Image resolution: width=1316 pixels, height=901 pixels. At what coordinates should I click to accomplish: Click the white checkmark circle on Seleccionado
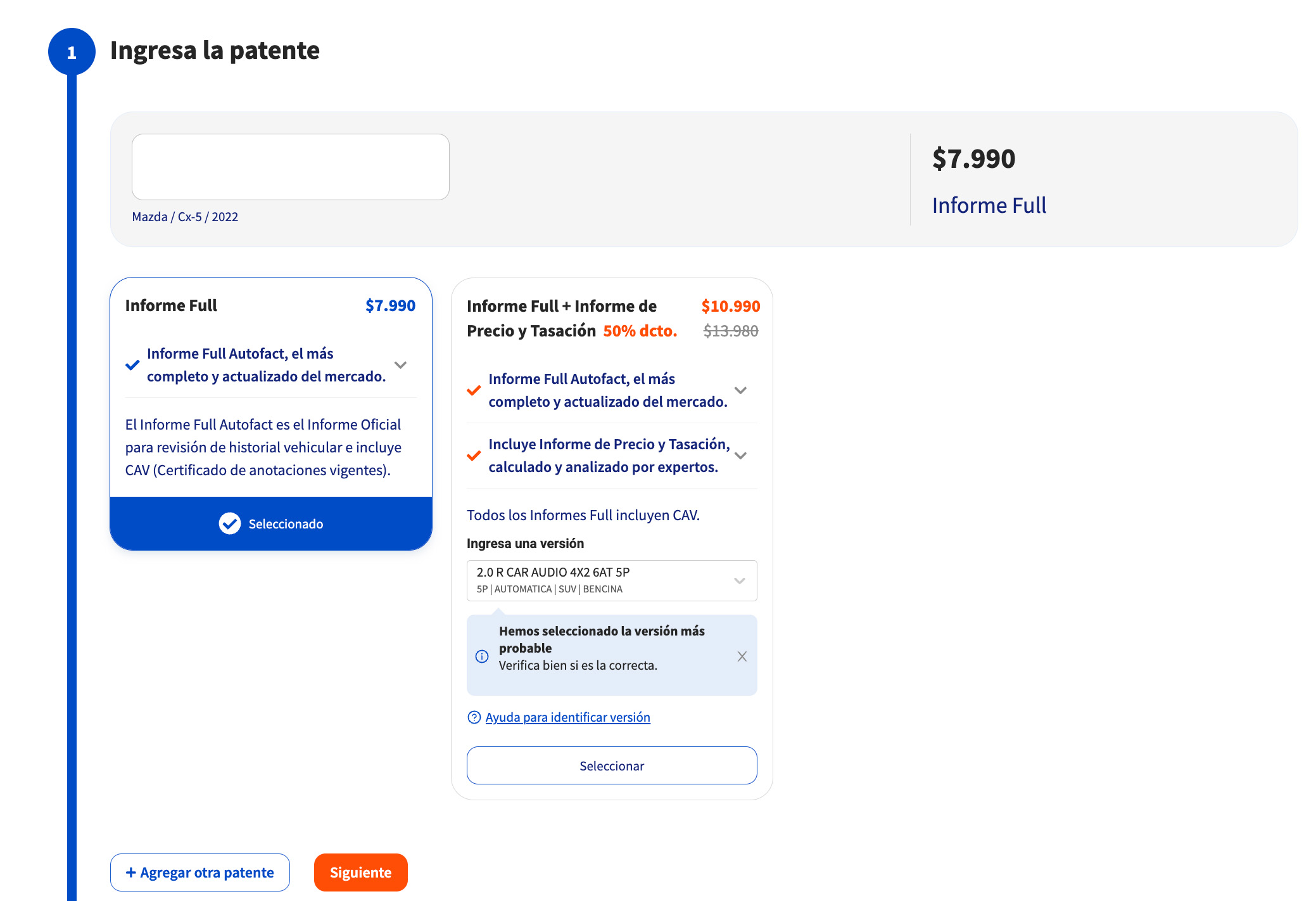[230, 524]
